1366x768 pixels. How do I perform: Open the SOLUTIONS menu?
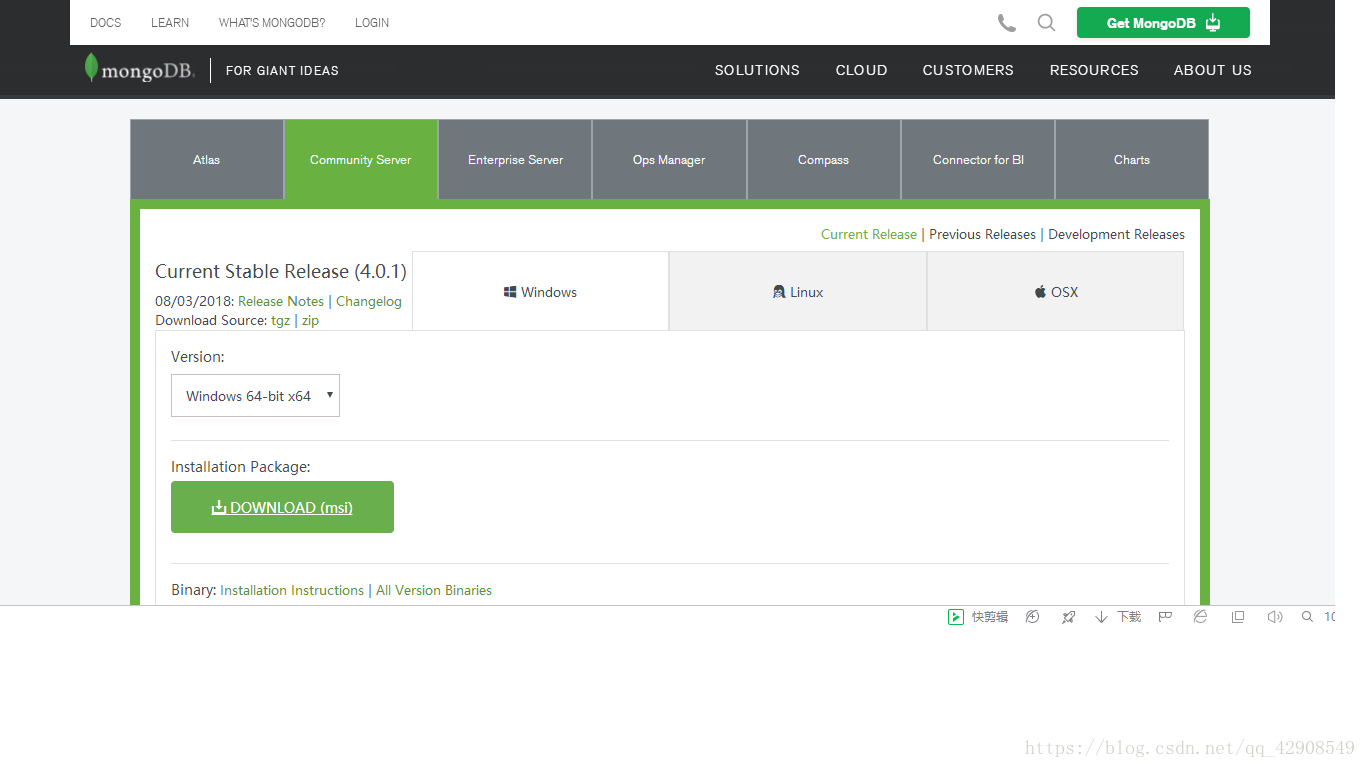pyautogui.click(x=757, y=70)
